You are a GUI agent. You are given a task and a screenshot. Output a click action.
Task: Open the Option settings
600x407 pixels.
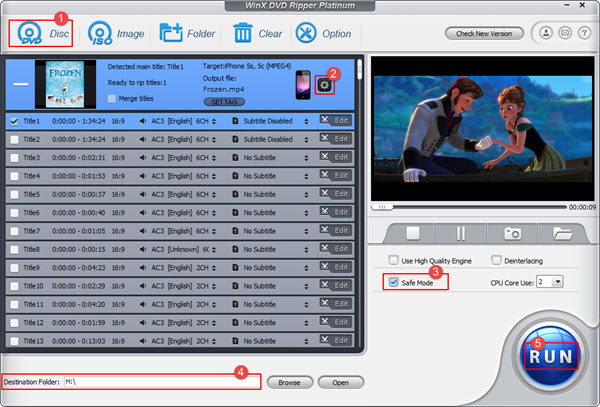pyautogui.click(x=323, y=33)
